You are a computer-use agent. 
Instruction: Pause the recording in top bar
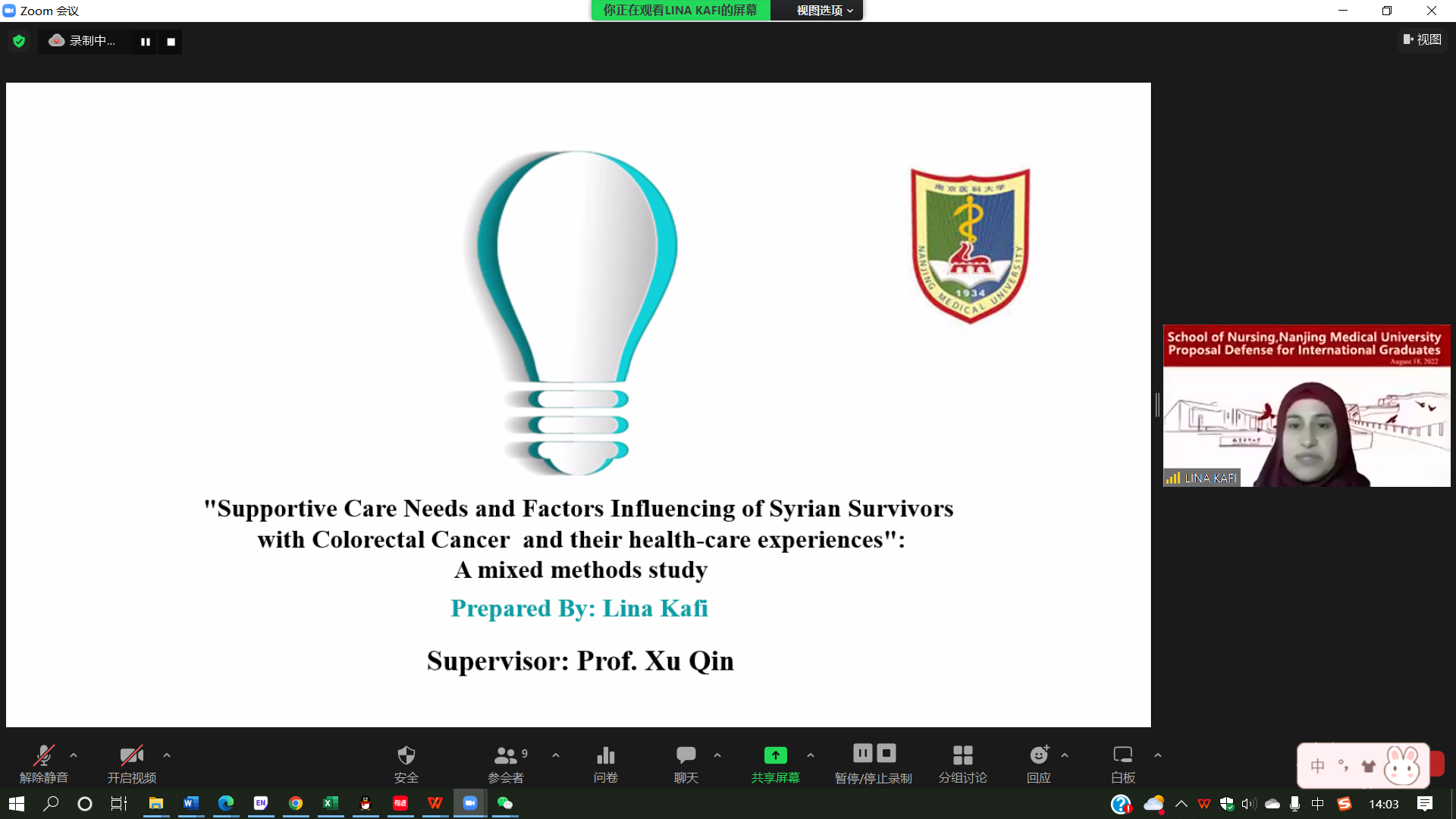(146, 42)
